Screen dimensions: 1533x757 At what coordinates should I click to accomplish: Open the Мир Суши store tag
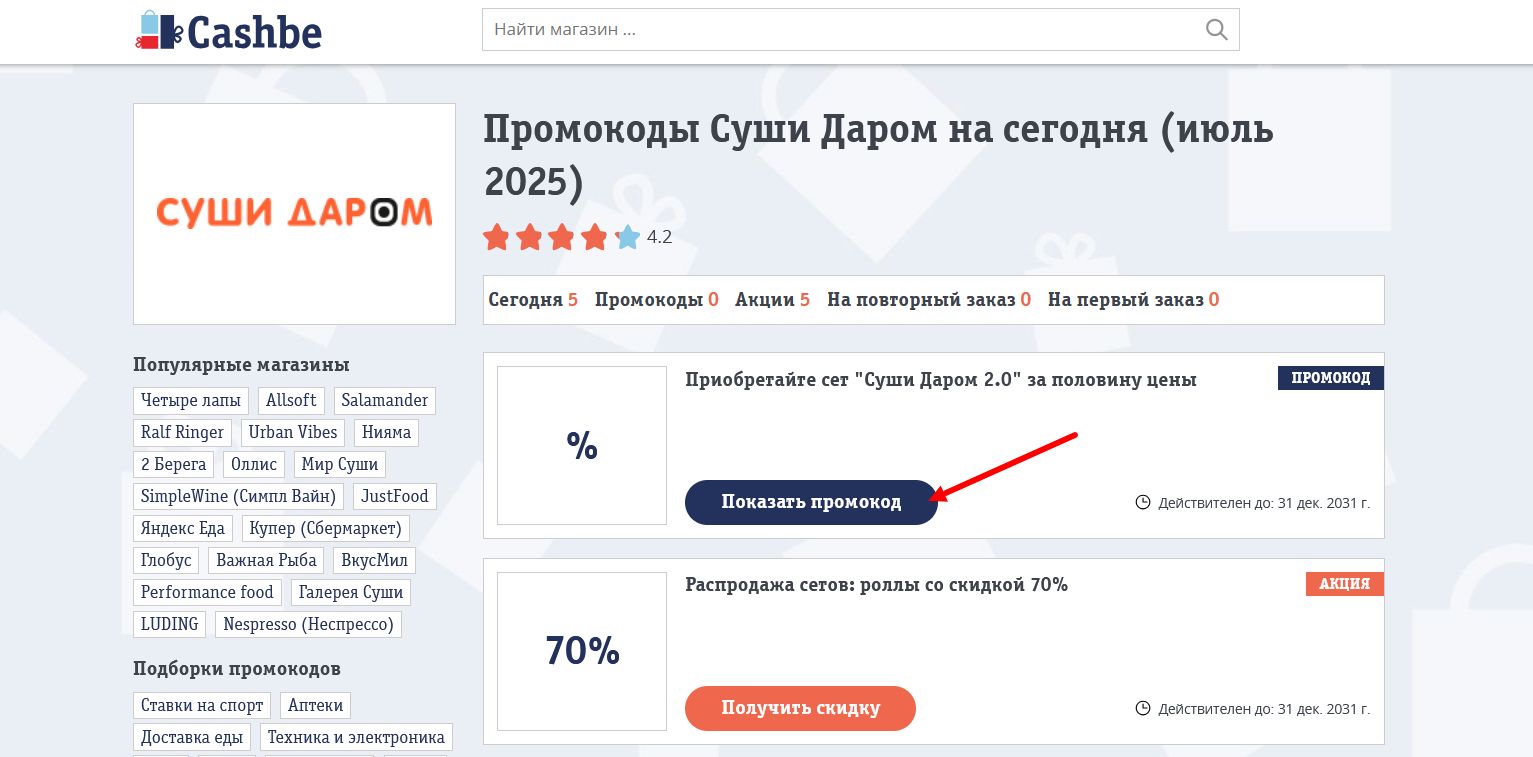(340, 464)
